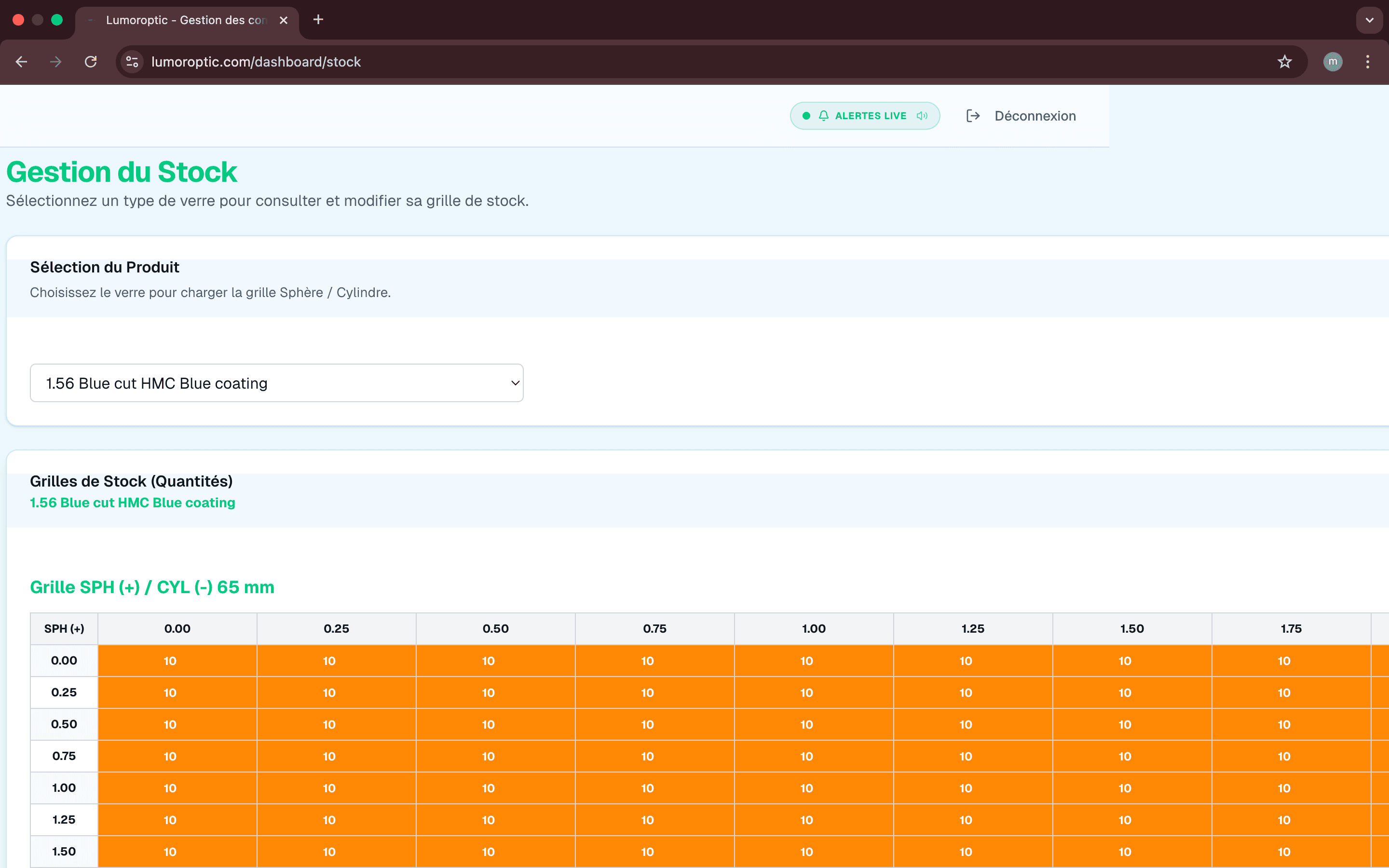
Task: Edit stock cell SPH 0.00, CYL 0.00
Action: point(177,661)
